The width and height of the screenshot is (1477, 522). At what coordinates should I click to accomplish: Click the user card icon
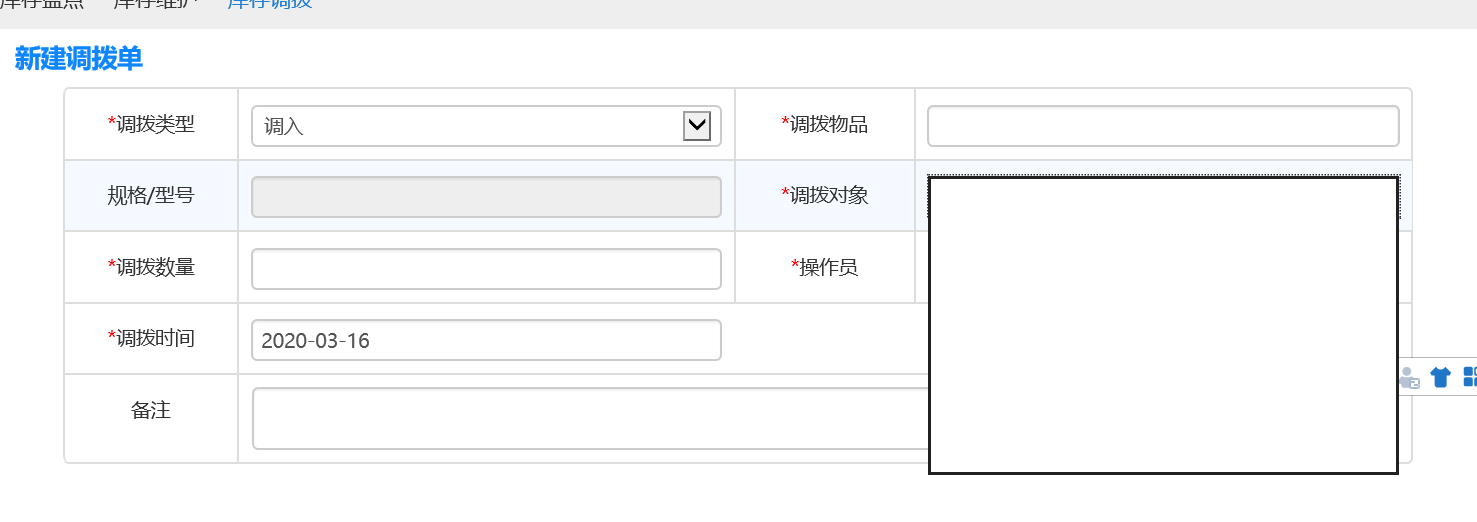coord(1409,377)
